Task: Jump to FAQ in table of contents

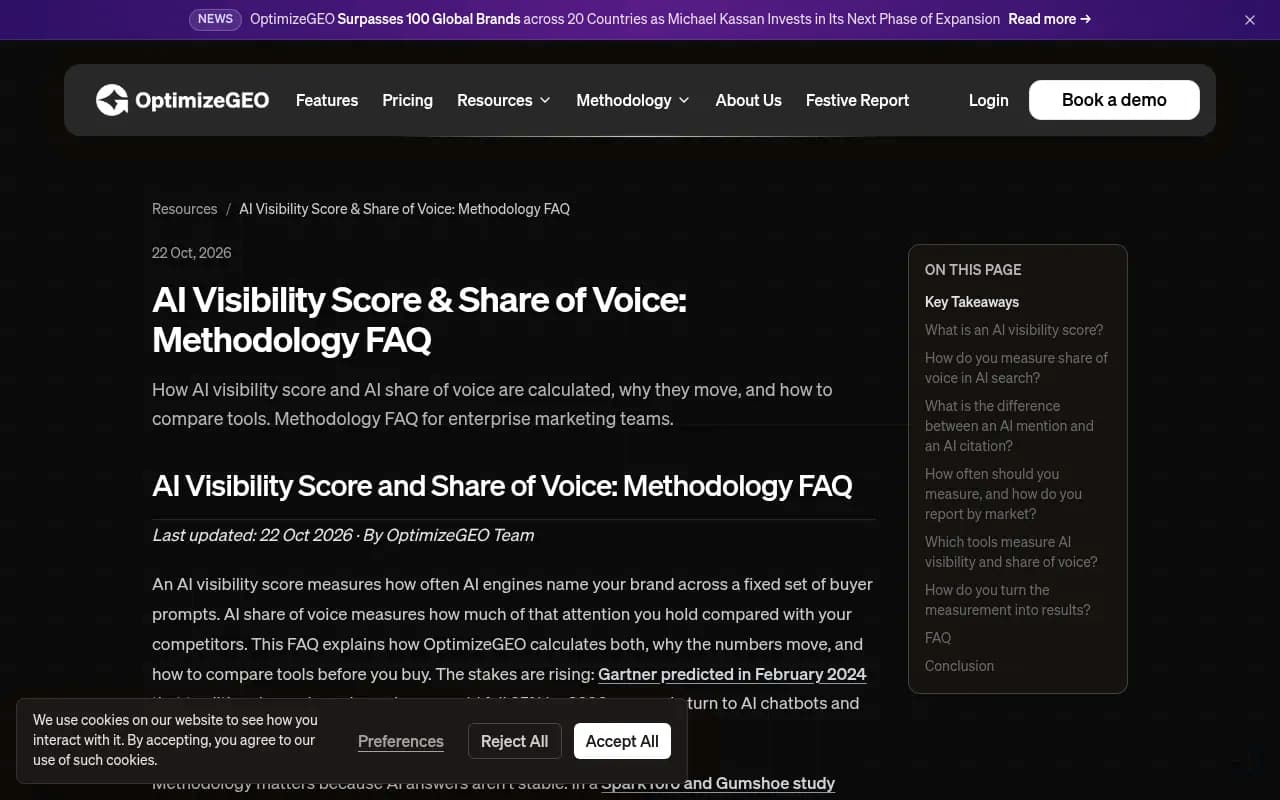Action: pyautogui.click(x=938, y=638)
